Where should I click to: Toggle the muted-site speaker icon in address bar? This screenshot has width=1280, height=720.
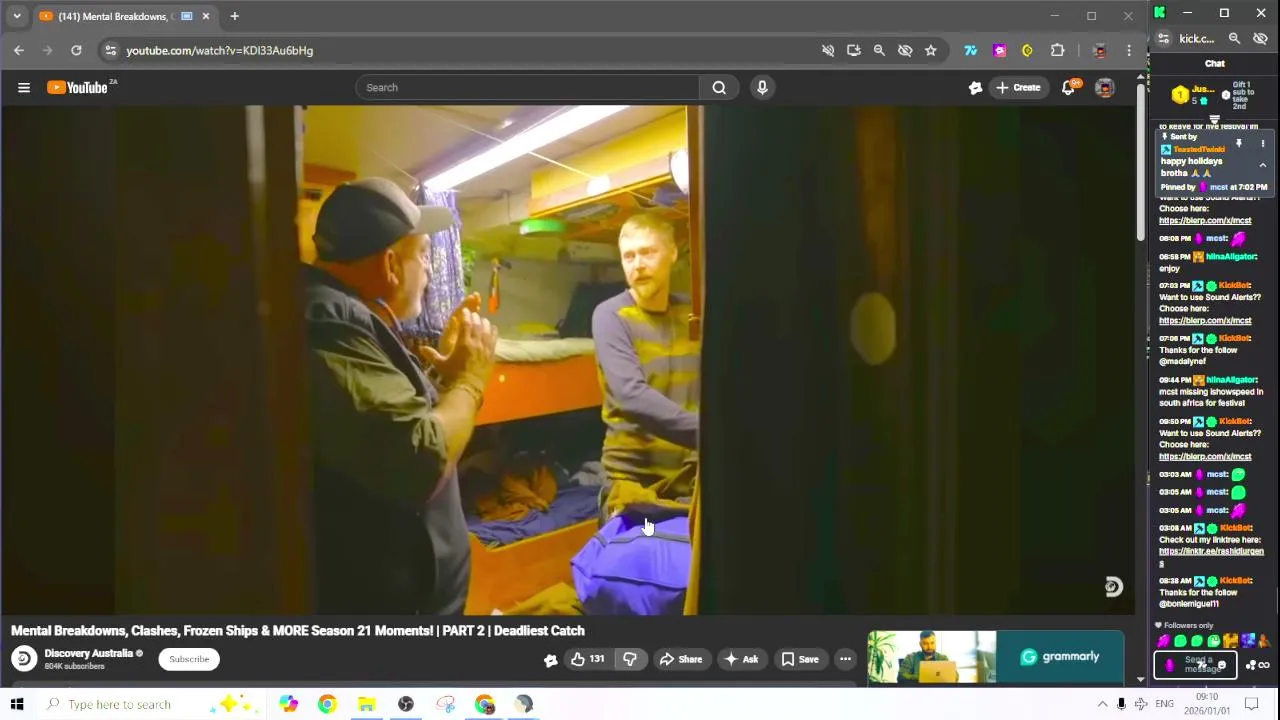coord(828,50)
